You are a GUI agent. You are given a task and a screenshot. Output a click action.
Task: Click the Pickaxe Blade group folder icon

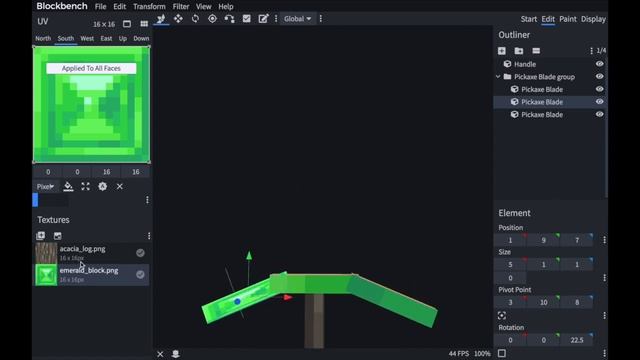coord(507,77)
